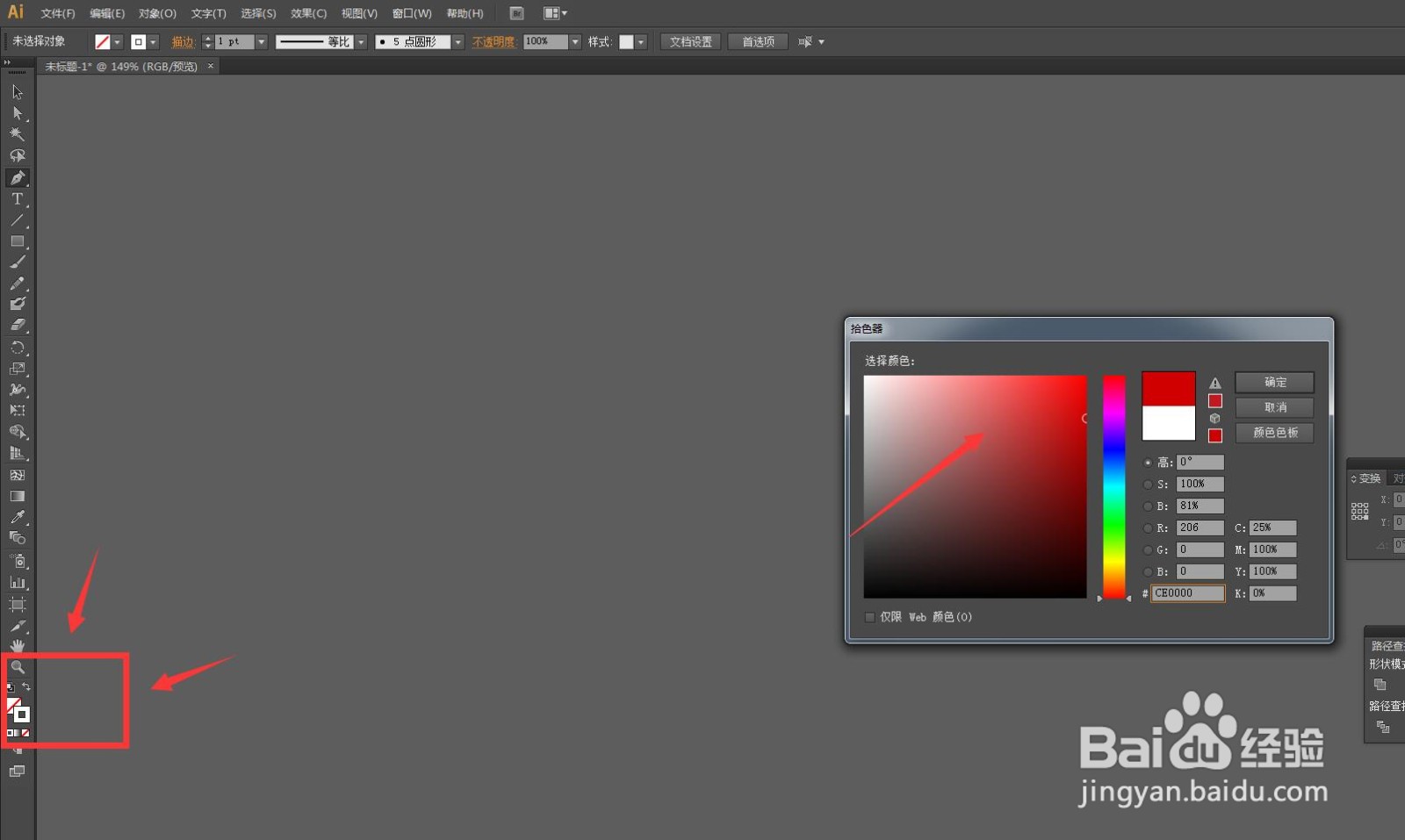Select the 高 (hue) radio button

(x=1148, y=463)
